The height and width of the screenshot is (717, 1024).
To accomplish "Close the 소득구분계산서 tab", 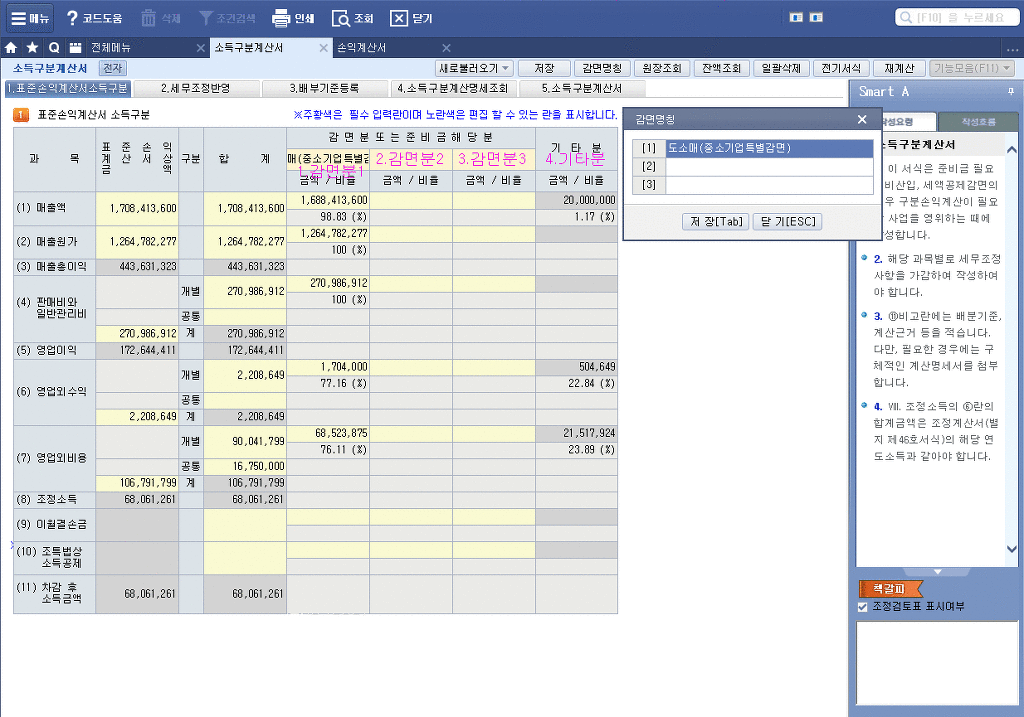I will pyautogui.click(x=323, y=48).
